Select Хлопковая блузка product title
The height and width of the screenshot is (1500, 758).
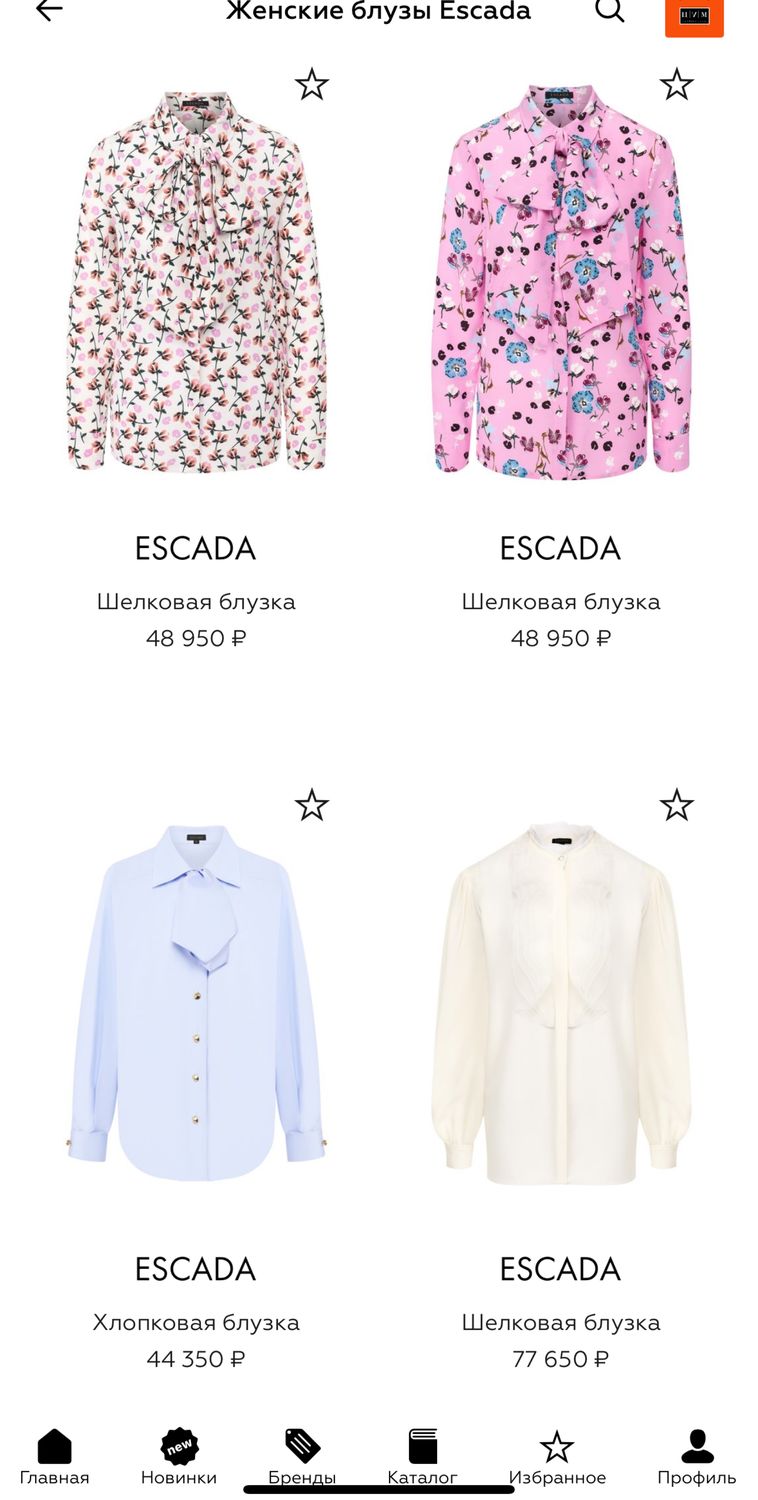tap(196, 1322)
